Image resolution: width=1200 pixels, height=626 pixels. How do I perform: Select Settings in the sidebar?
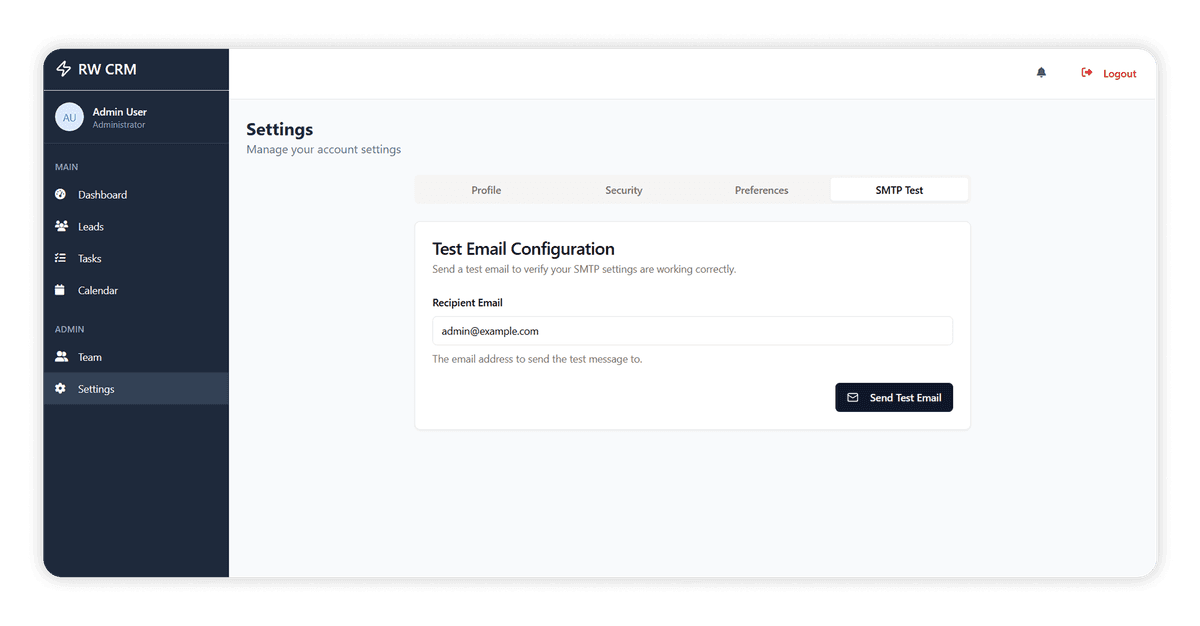[136, 389]
